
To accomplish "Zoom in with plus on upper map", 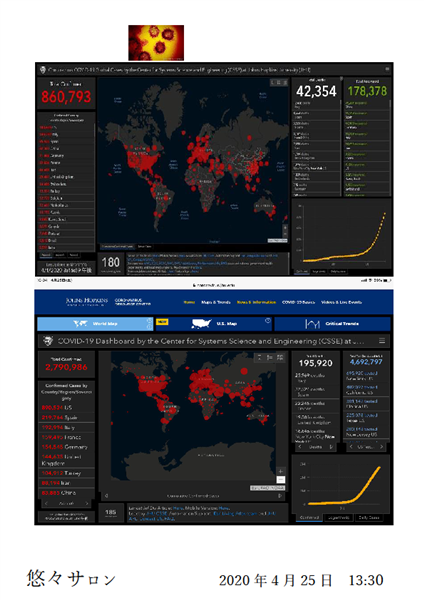I will (285, 227).
